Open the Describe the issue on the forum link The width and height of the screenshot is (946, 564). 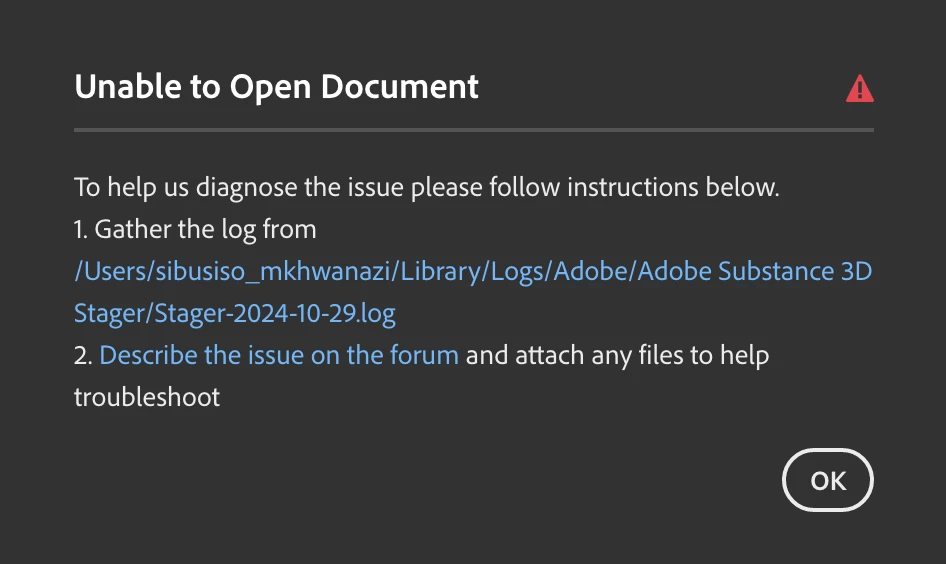[x=279, y=355]
